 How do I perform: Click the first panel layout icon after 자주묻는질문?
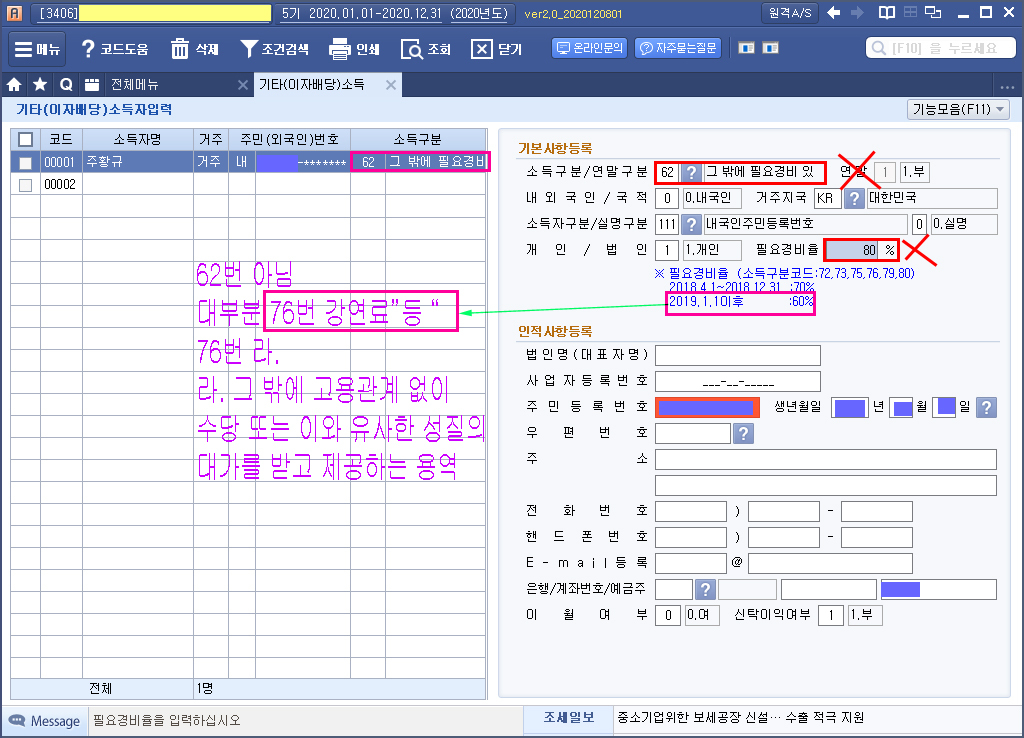coord(746,48)
